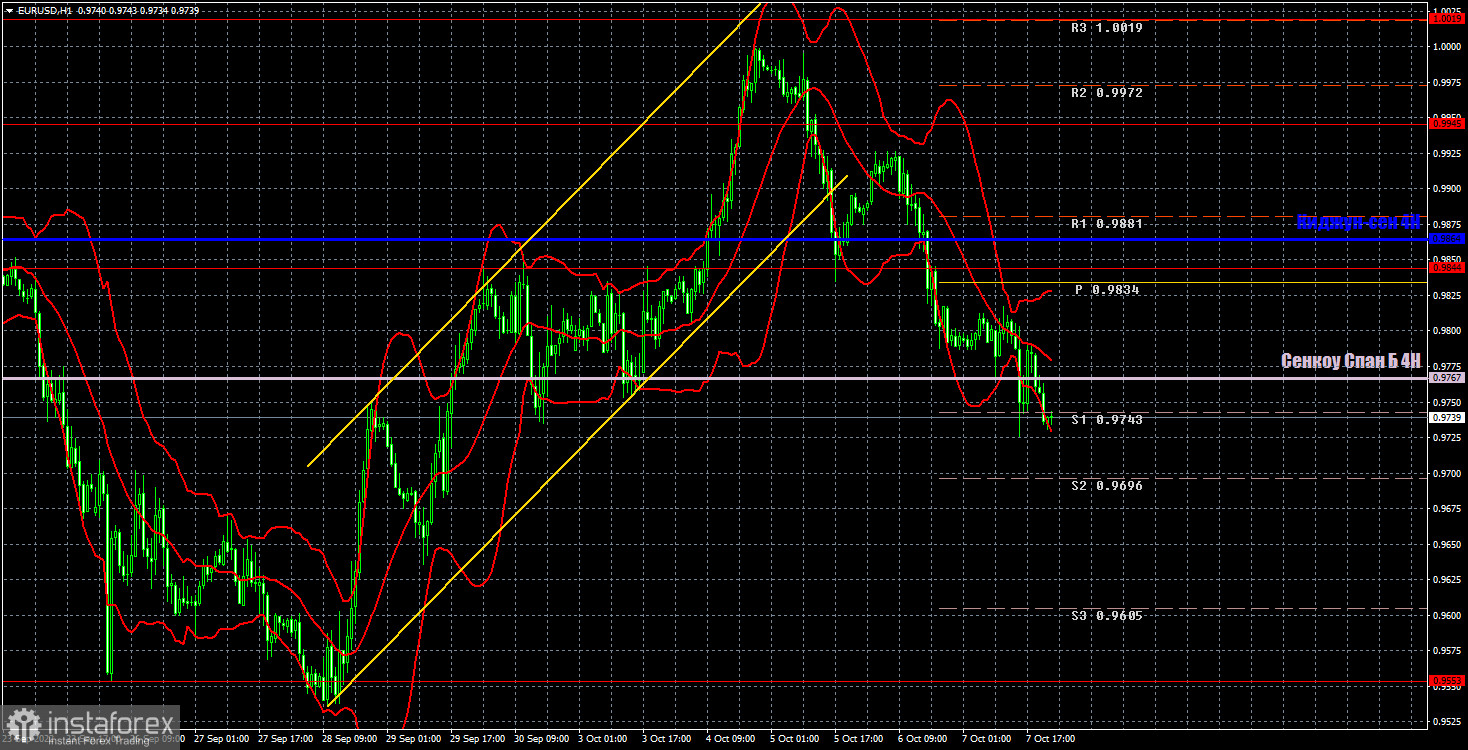Click the S2 0.9696 support label

click(x=1106, y=485)
